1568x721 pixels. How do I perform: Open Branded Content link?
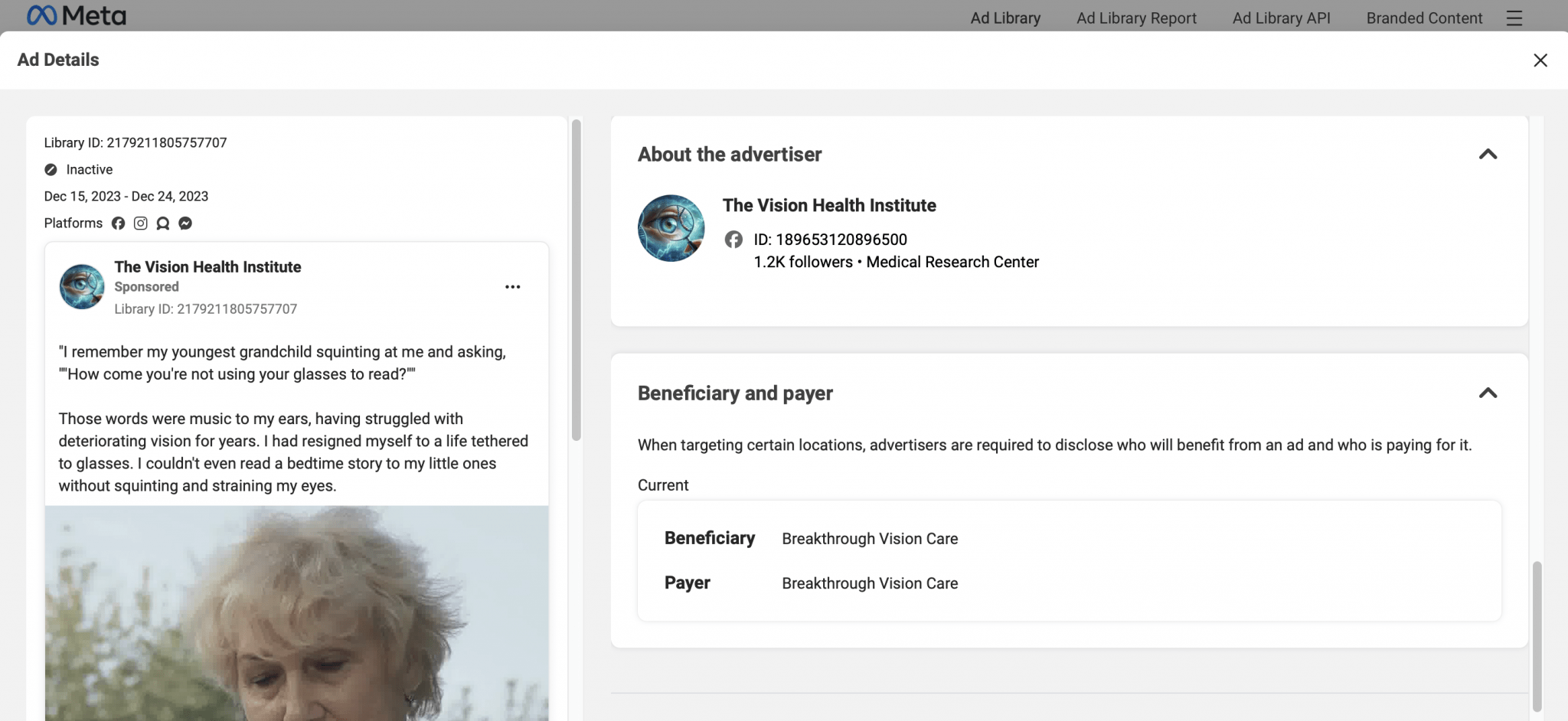click(1423, 18)
